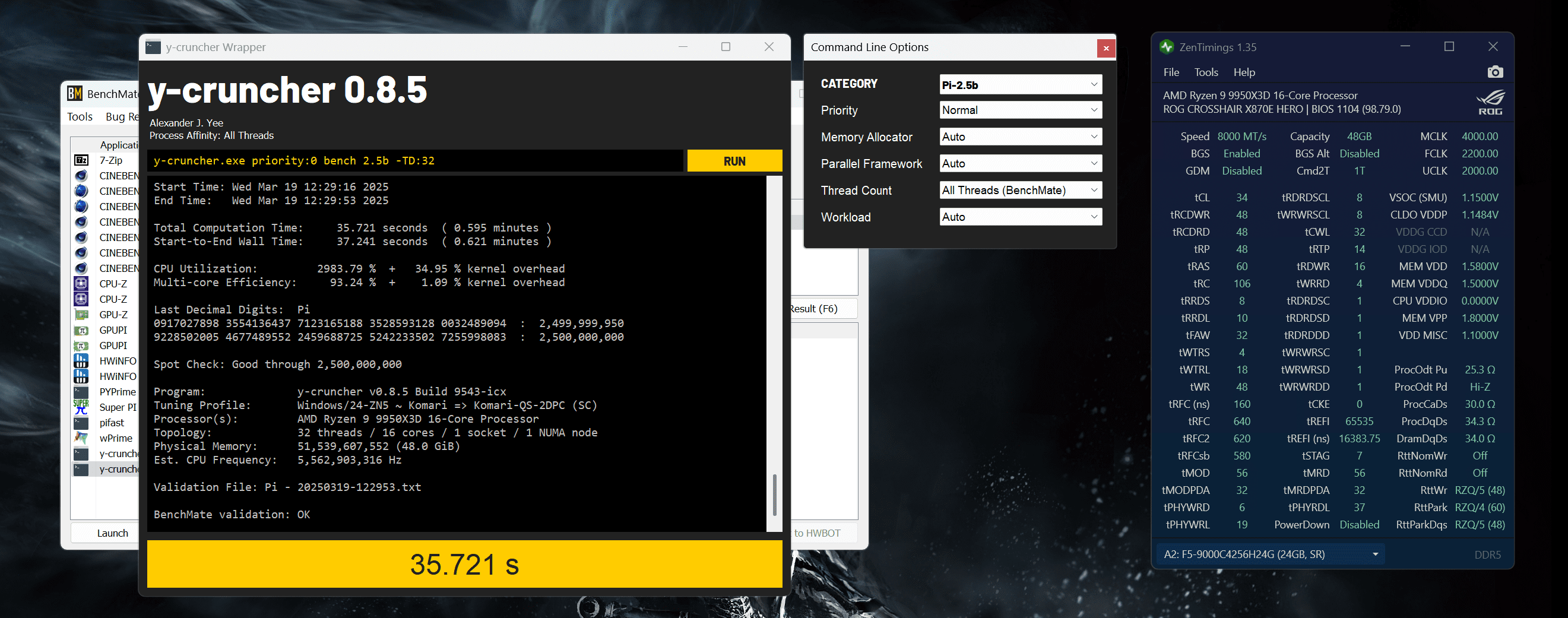1568x618 pixels.
Task: Click the 35.721 s result banner
Action: click(464, 564)
